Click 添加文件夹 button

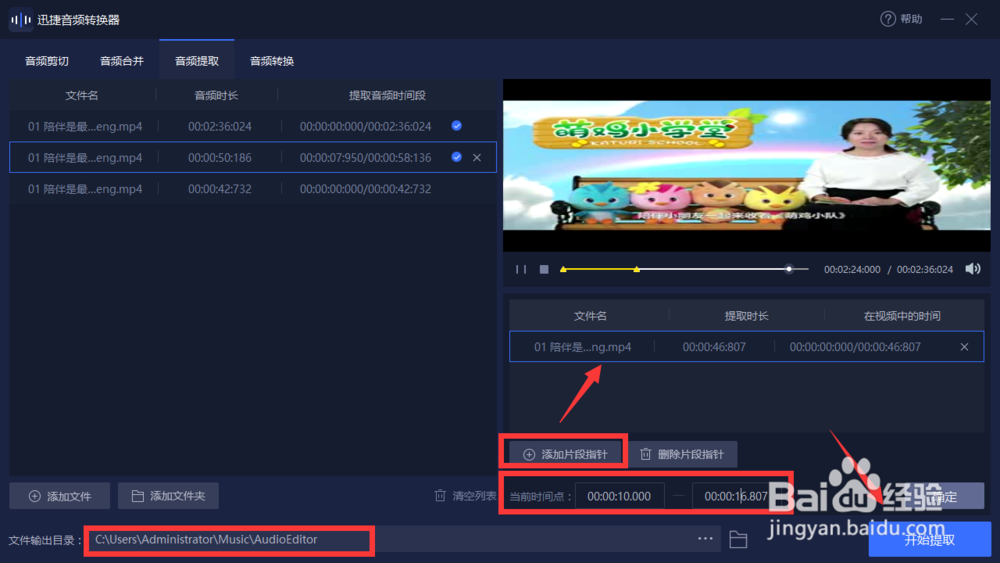(x=168, y=496)
